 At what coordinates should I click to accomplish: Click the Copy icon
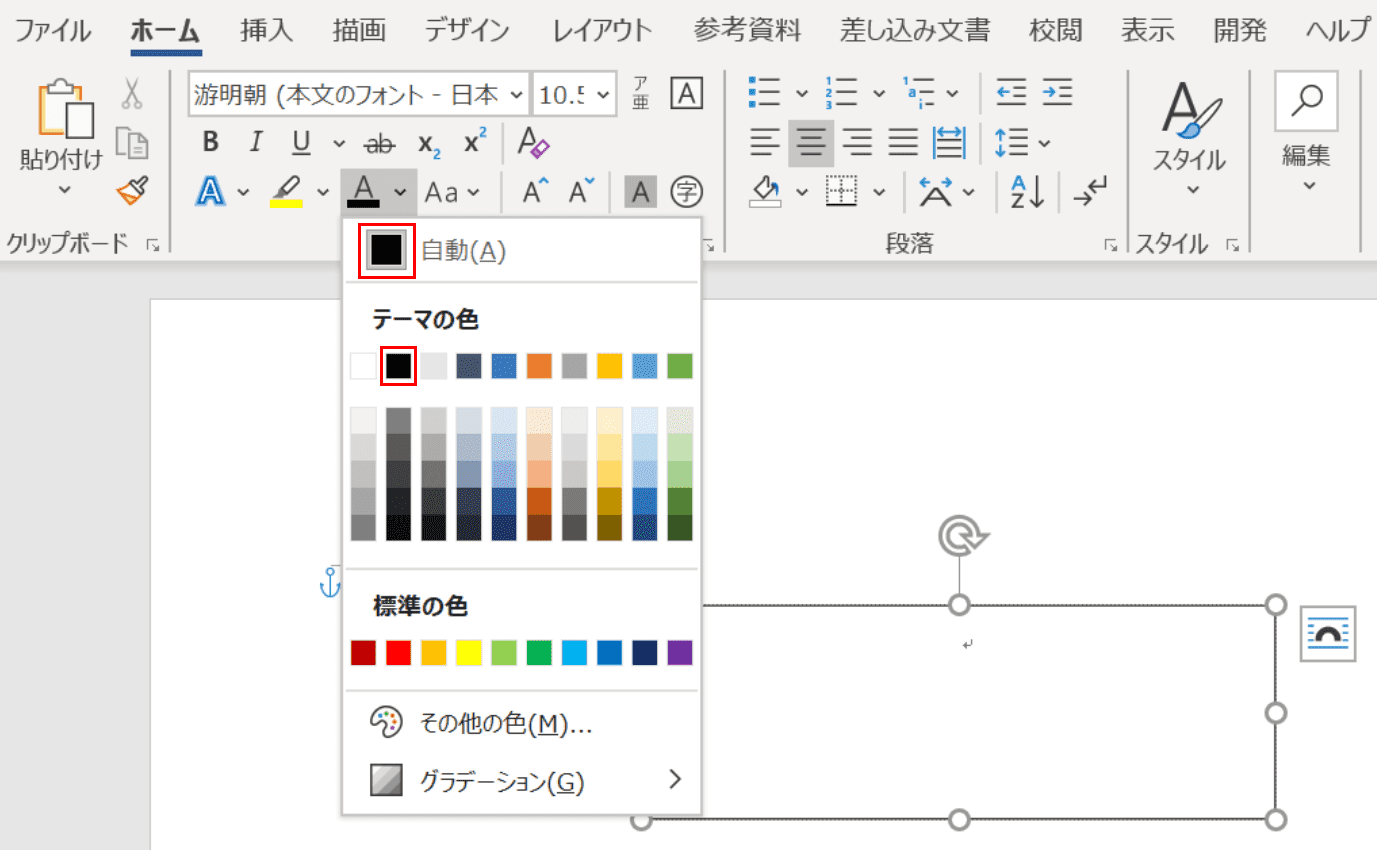tap(132, 142)
